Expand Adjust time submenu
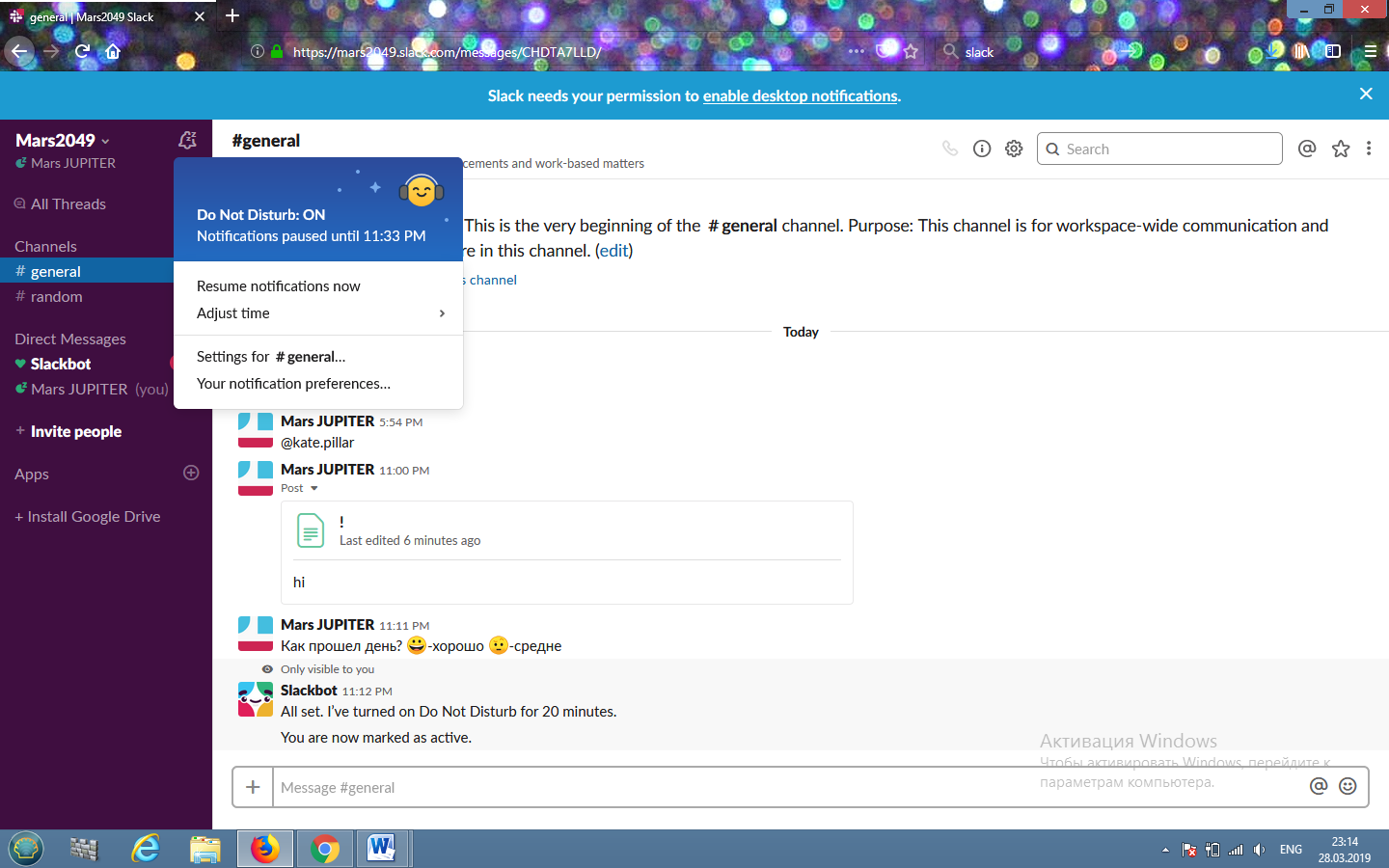1389x868 pixels. tap(318, 313)
